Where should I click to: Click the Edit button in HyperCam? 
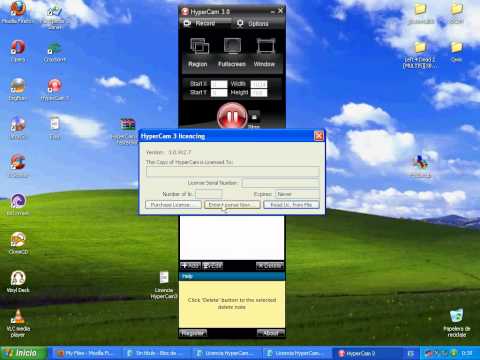click(212, 266)
